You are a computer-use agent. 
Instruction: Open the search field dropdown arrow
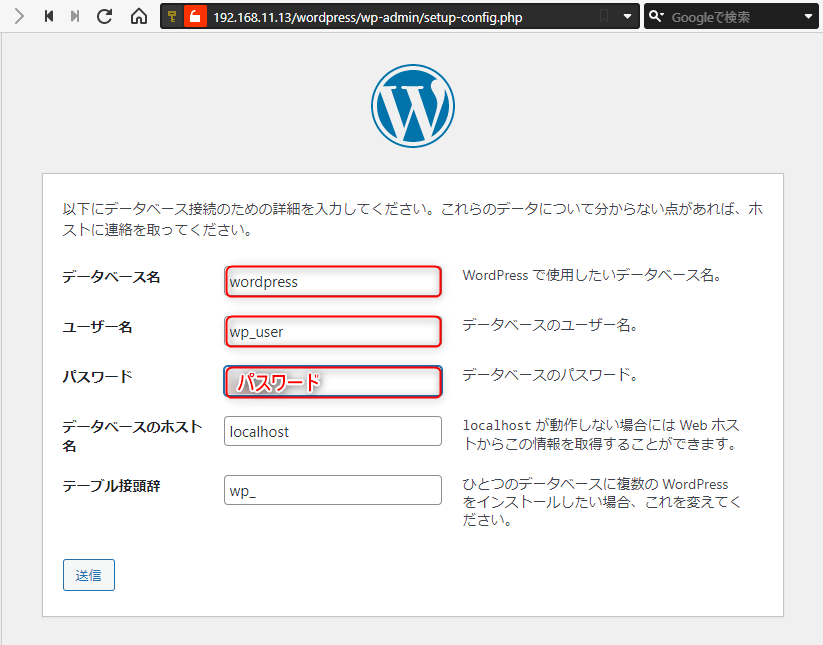(808, 17)
